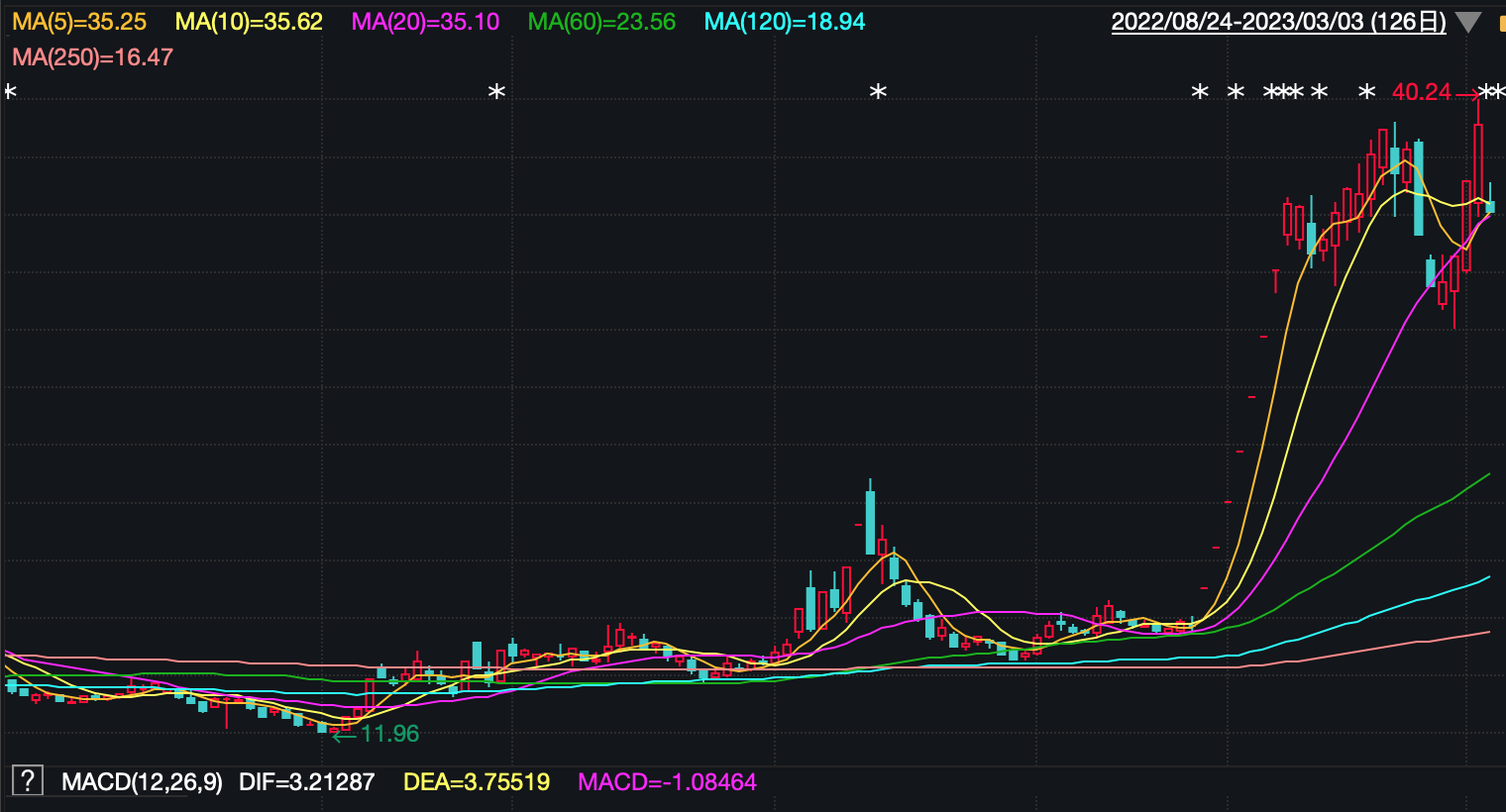Click the 11.96 low price marker
The height and width of the screenshot is (812, 1506).
click(389, 734)
